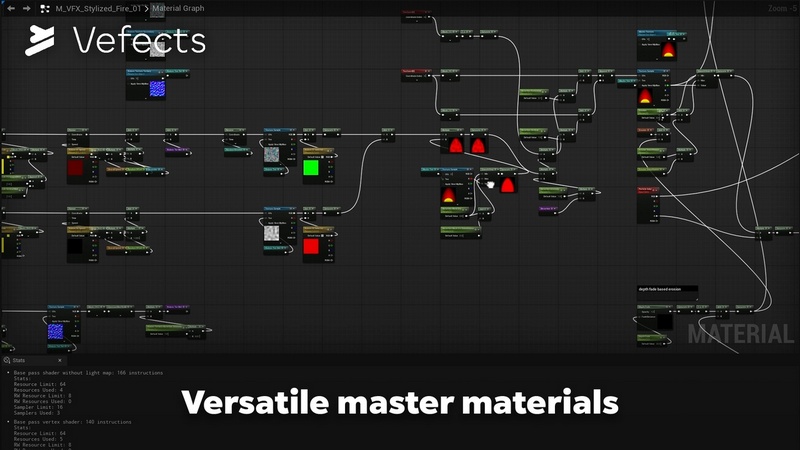Select the M_VFX_Stylized_Fire_01 breadcrumb

click(x=98, y=8)
